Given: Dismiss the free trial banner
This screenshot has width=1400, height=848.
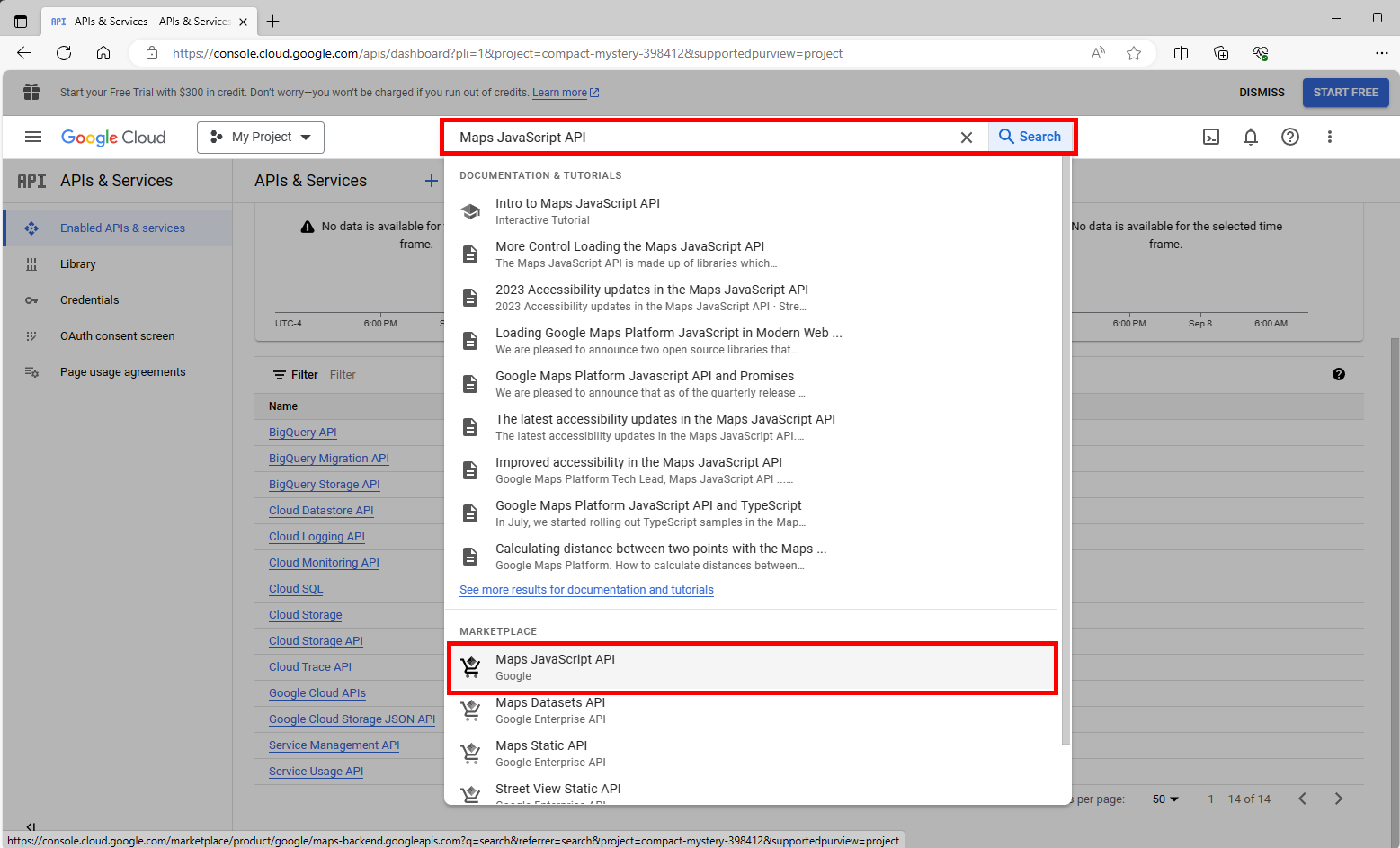Looking at the screenshot, I should pyautogui.click(x=1262, y=93).
